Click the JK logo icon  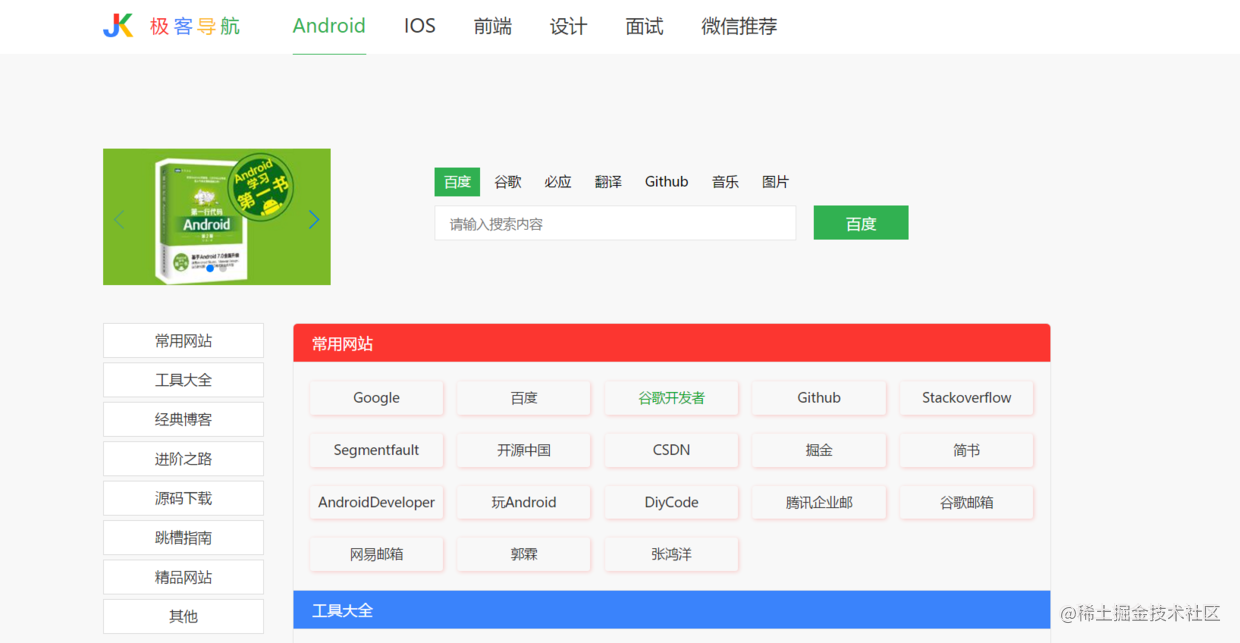pyautogui.click(x=118, y=26)
